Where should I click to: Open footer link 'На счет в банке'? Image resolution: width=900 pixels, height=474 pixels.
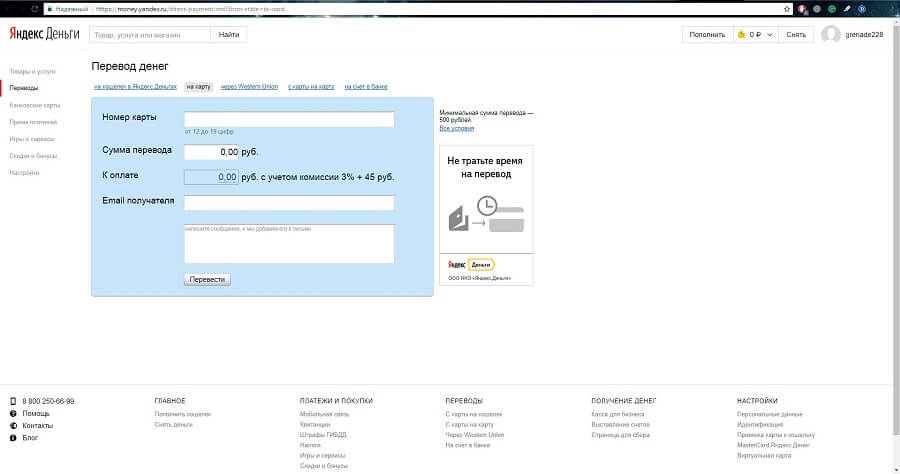pos(468,445)
